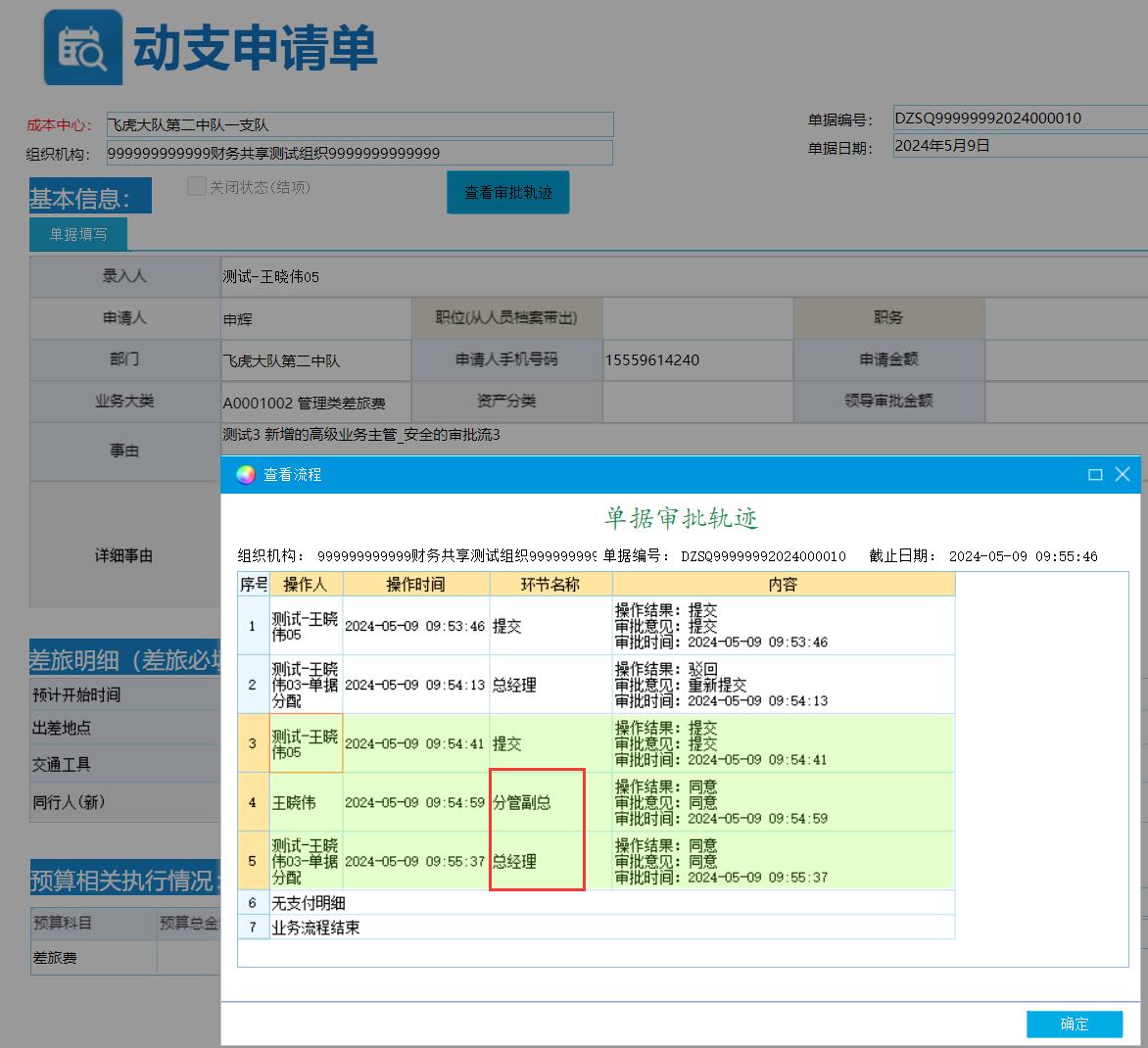Viewport: 1148px width, 1048px height.
Task: Click the 环节名称 column header
Action: tap(550, 585)
